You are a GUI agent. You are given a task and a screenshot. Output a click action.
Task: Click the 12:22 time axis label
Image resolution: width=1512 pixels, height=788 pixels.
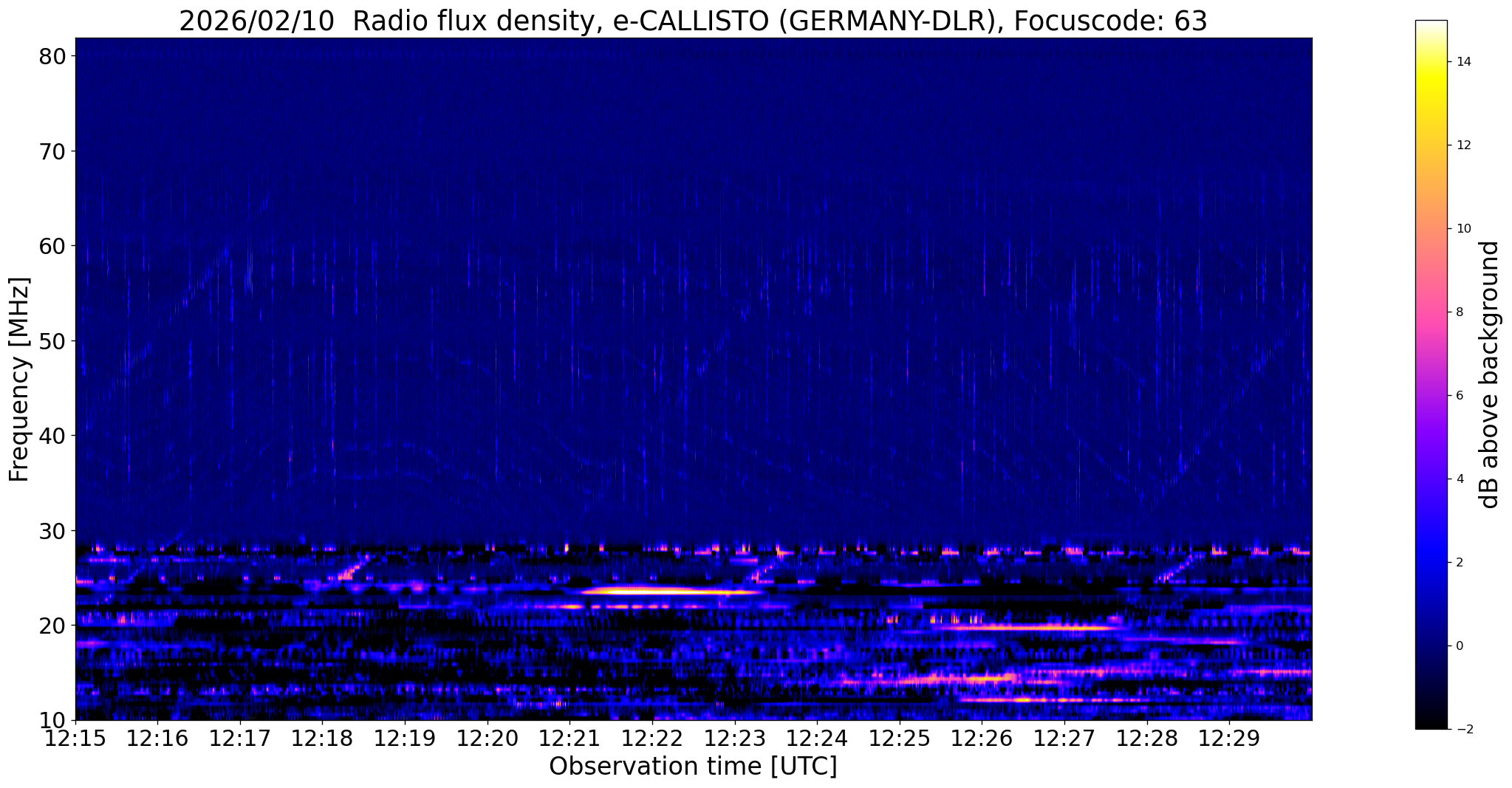pos(652,739)
